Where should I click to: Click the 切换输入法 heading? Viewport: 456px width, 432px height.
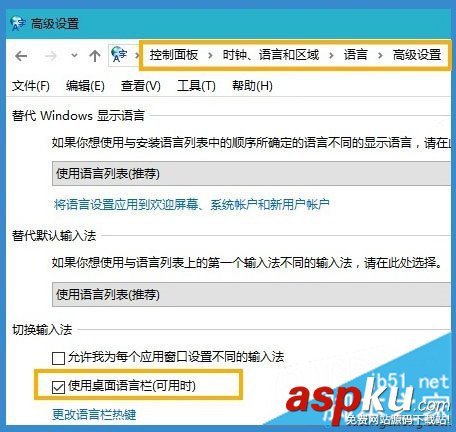coord(42,330)
